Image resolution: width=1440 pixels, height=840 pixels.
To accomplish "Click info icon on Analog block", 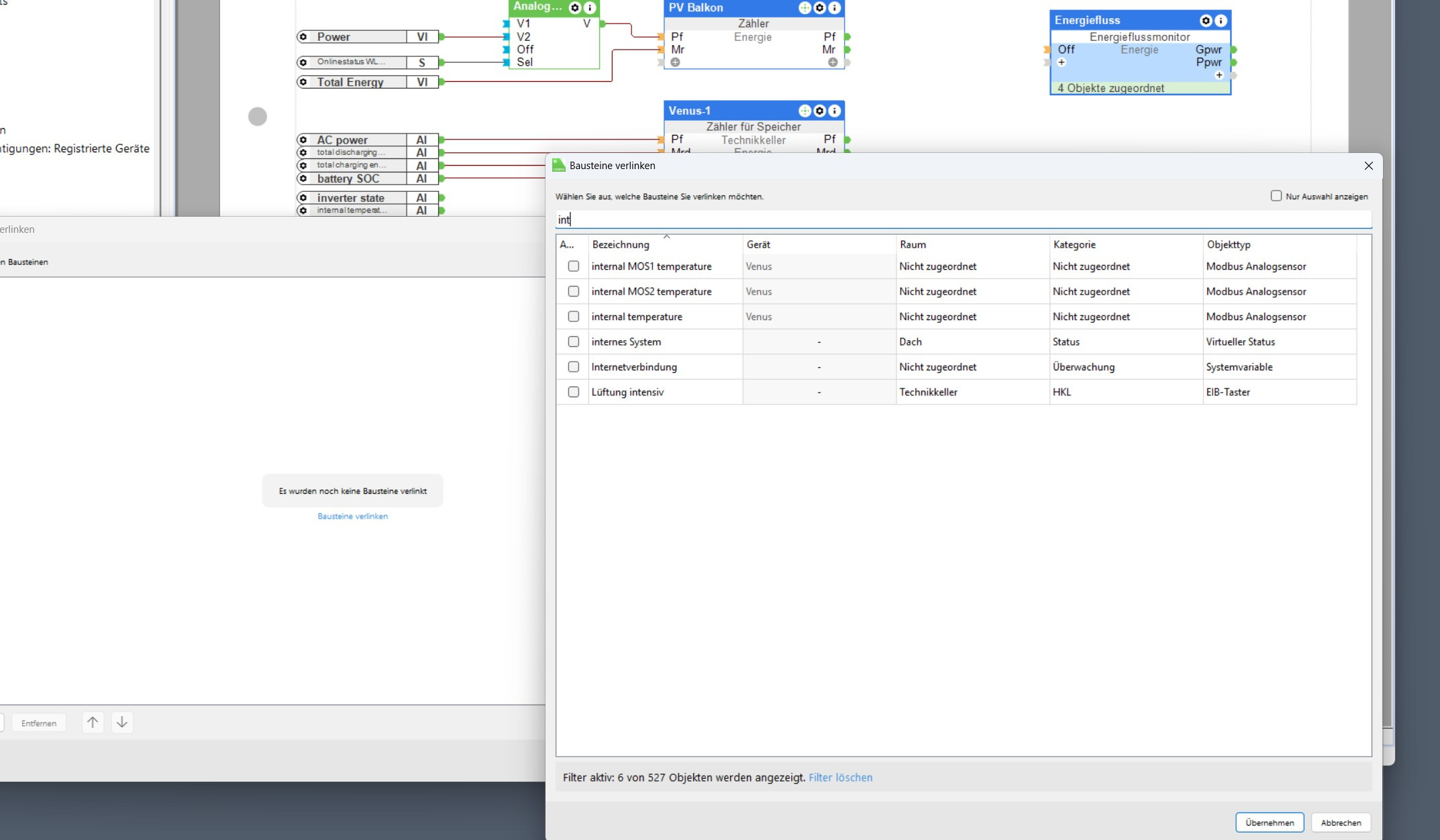I will (590, 8).
